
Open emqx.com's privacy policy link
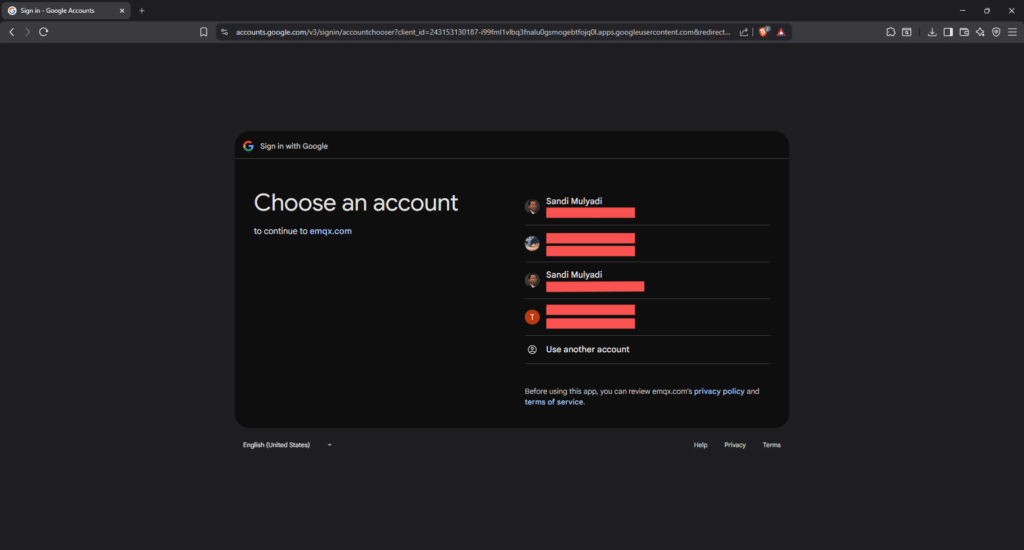pyautogui.click(x=719, y=392)
